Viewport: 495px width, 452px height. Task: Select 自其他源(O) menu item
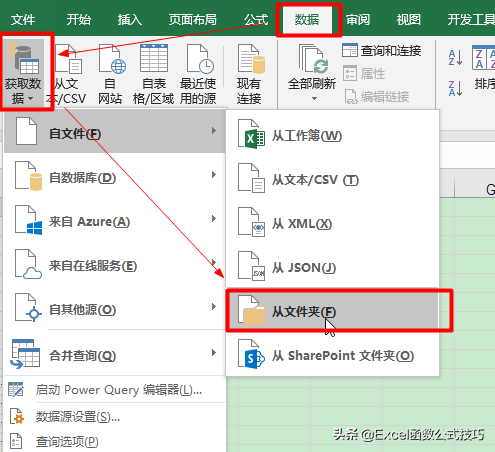pyautogui.click(x=115, y=307)
